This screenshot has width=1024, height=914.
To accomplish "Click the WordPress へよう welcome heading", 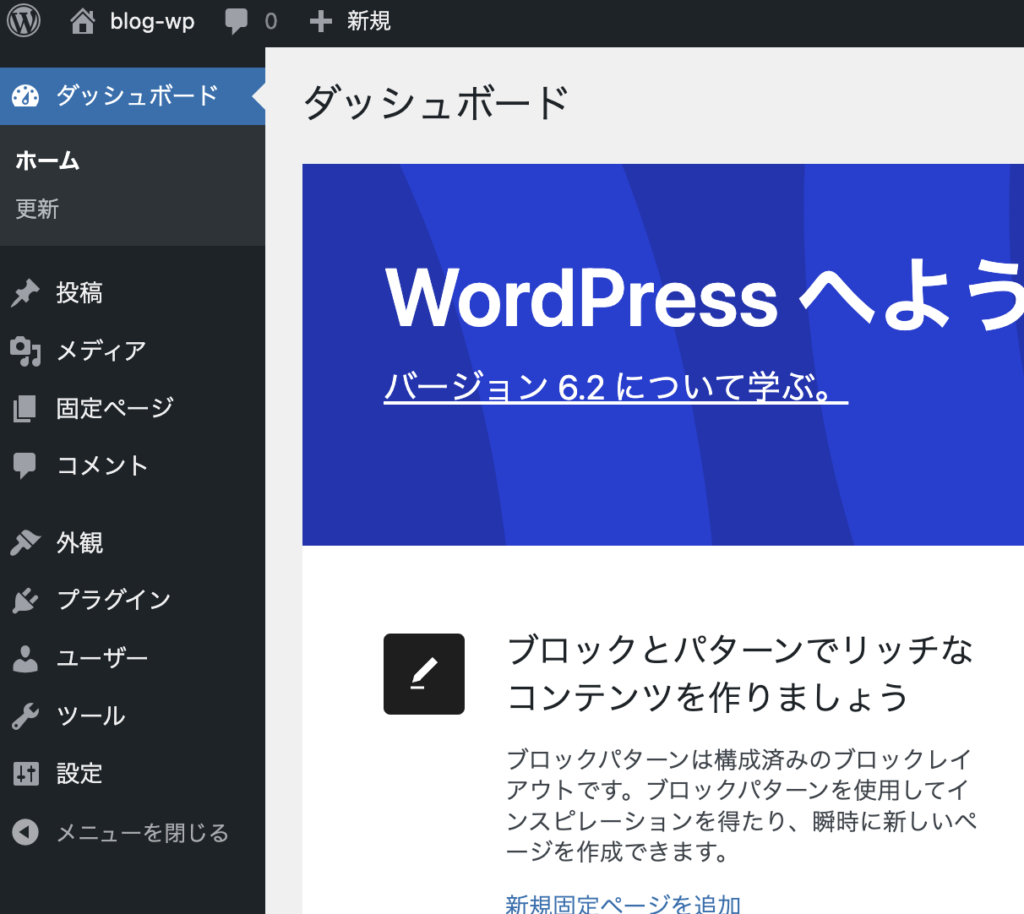I will [x=704, y=297].
